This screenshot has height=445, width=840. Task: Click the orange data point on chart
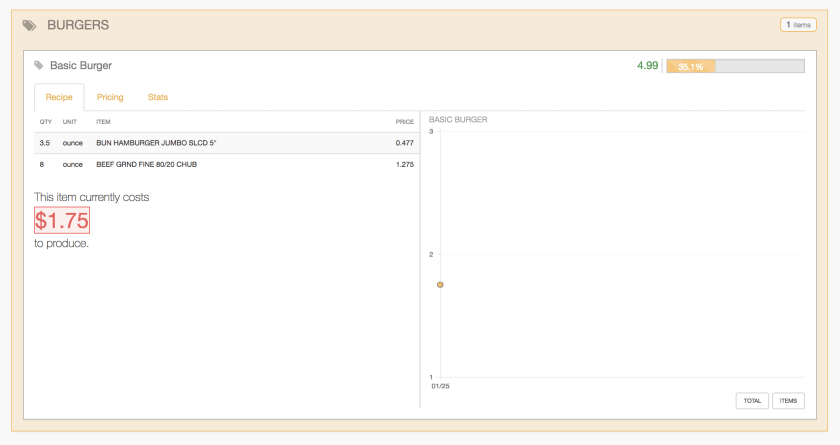click(440, 285)
